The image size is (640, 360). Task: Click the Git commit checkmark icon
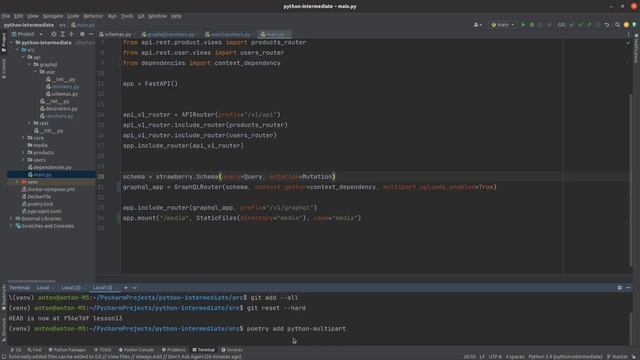[580, 25]
